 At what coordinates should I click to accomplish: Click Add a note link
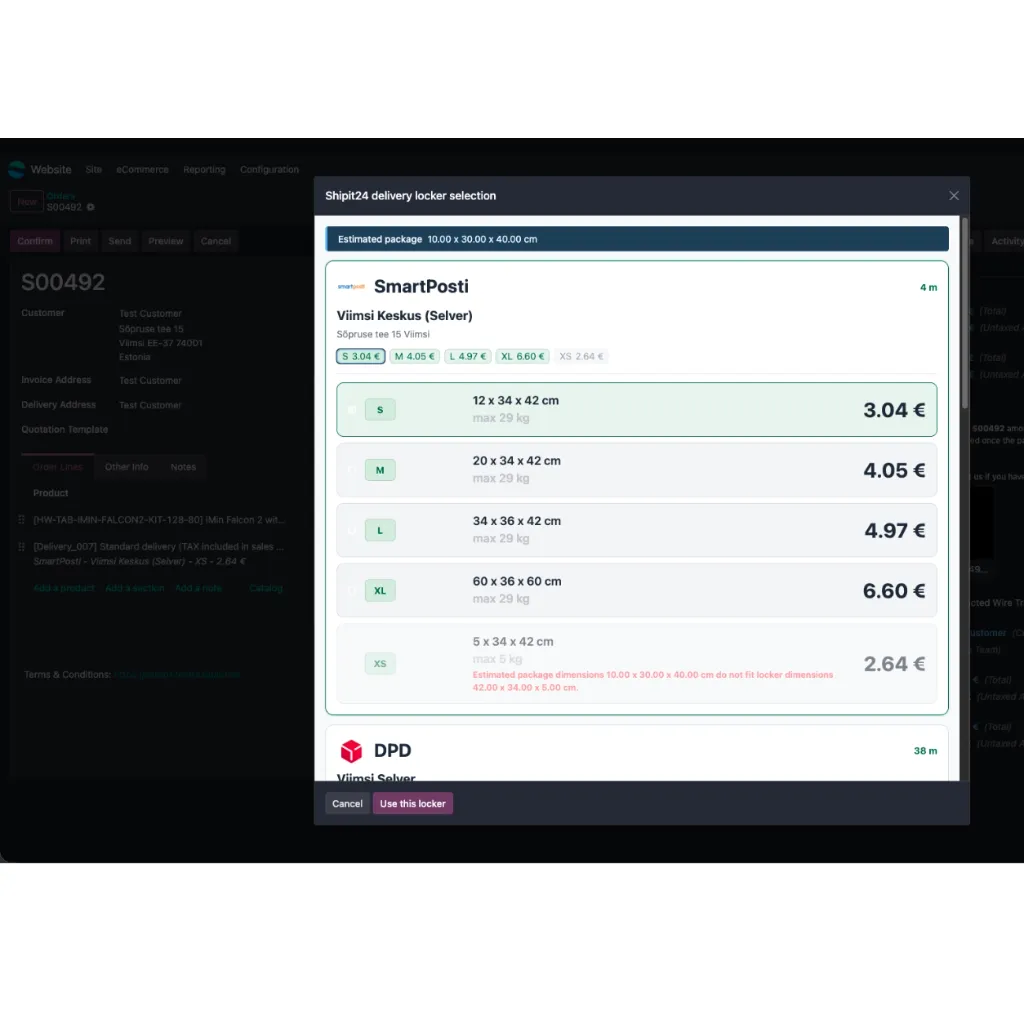point(199,588)
